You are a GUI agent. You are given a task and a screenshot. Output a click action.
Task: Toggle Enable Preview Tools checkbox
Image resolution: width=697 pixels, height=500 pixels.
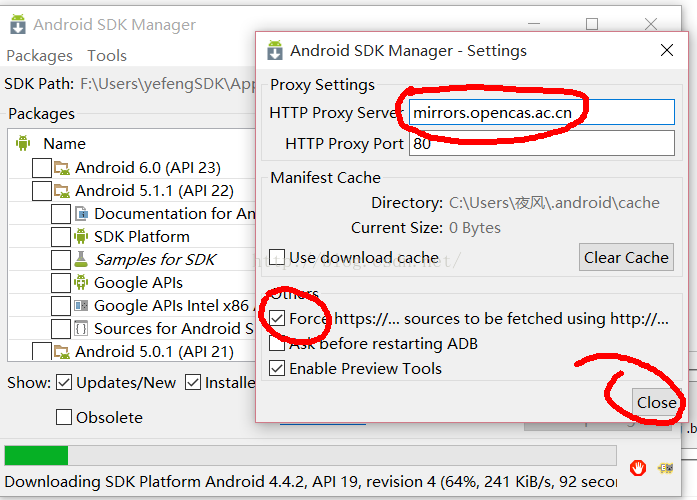point(277,368)
